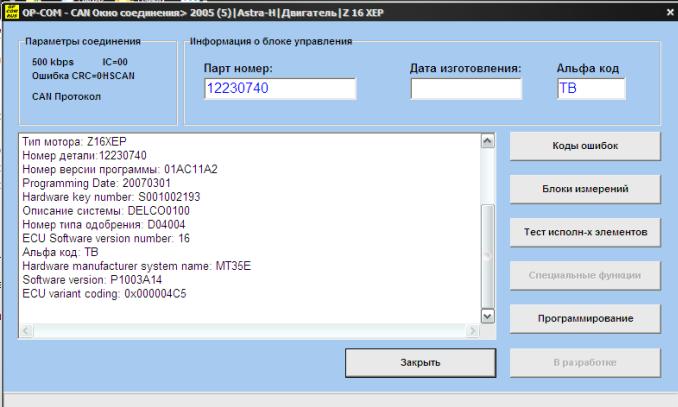
Task: Select the ECU variant coding 0x000004C5 line
Action: click(x=103, y=294)
